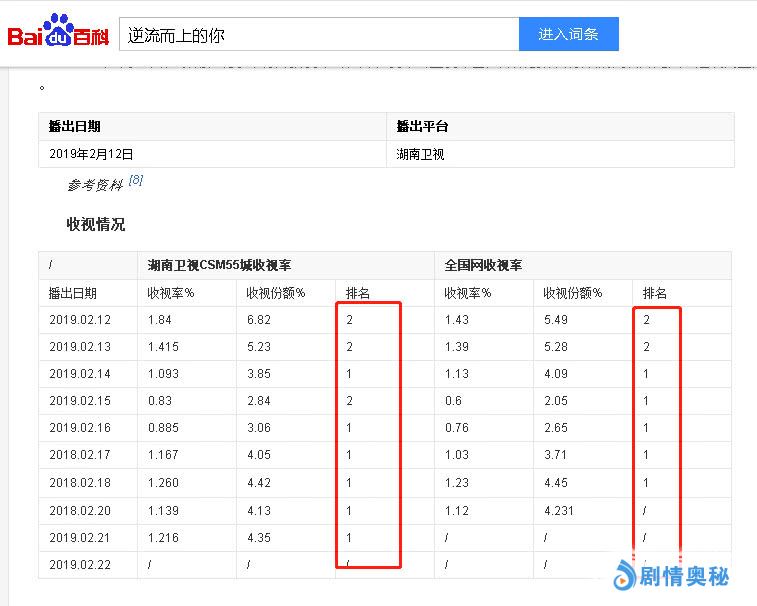
Task: Click the 收视情况 section heading
Action: tap(96, 224)
